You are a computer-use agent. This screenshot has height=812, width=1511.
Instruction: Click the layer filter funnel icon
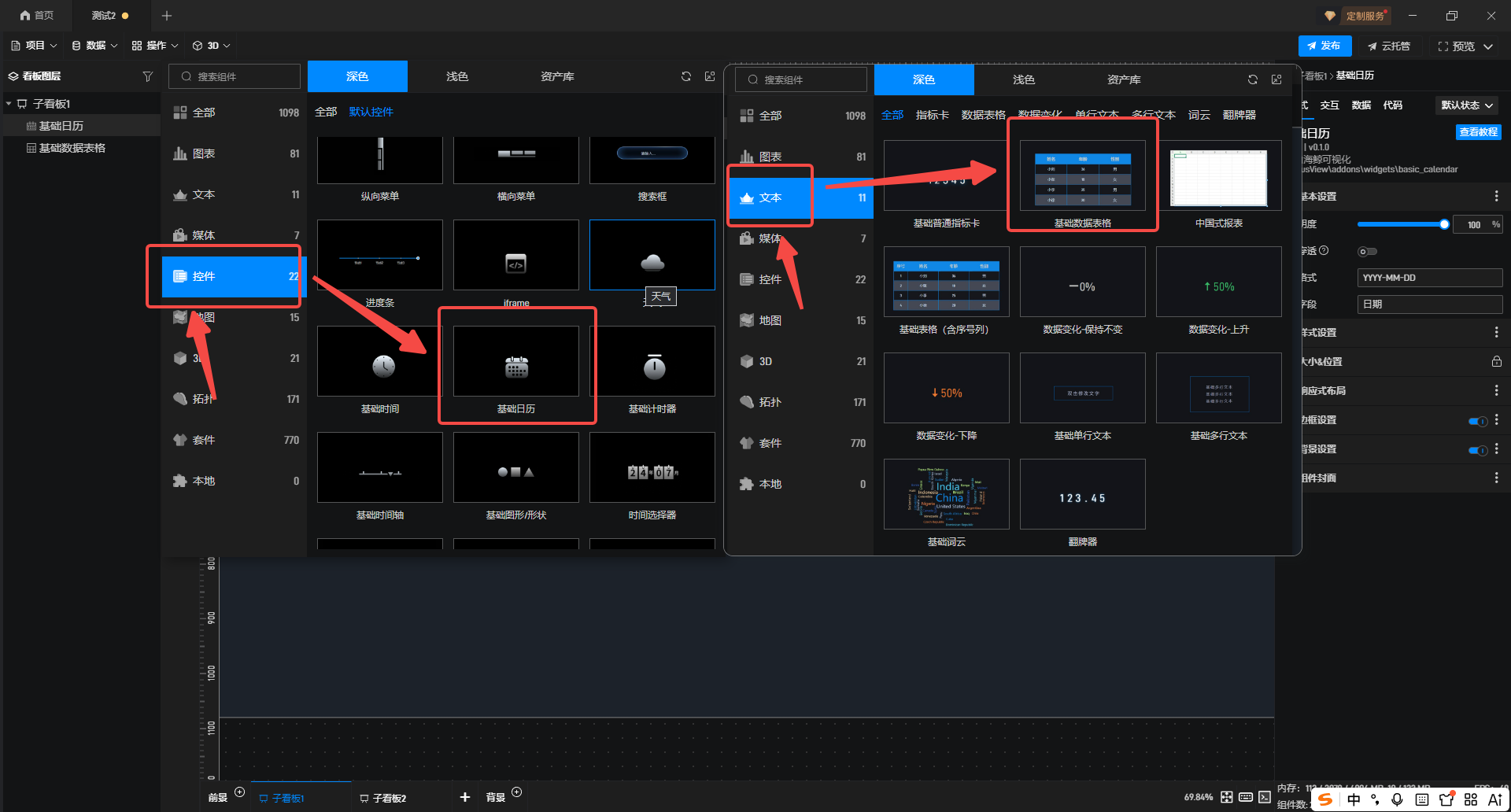[x=147, y=76]
